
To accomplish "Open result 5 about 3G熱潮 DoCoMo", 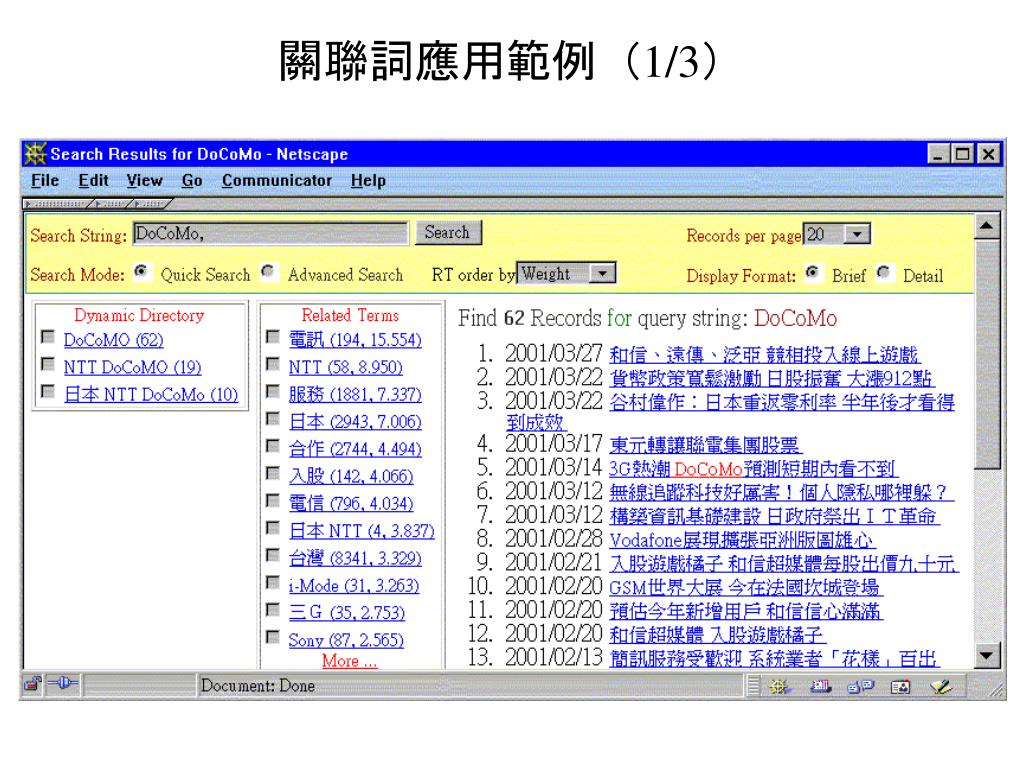I will coord(753,469).
